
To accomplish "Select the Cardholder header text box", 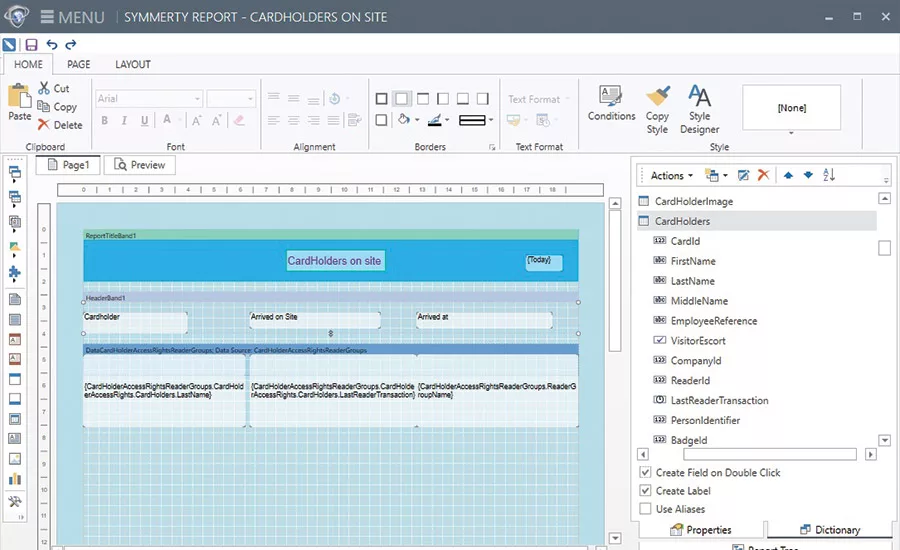I will [x=135, y=323].
